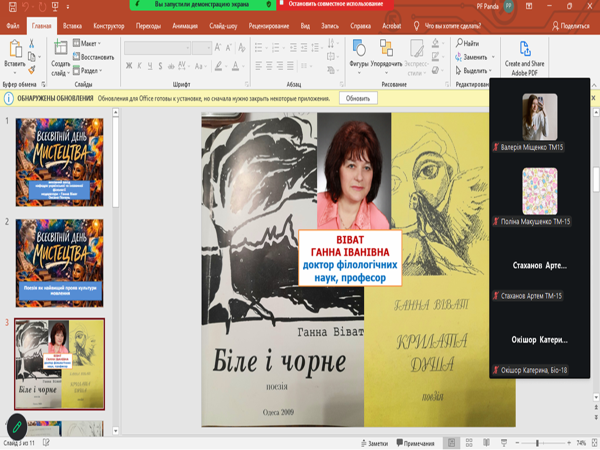Click the Create and Share Adobe PDF icon
Viewport: 600px width, 450px height.
[x=525, y=49]
